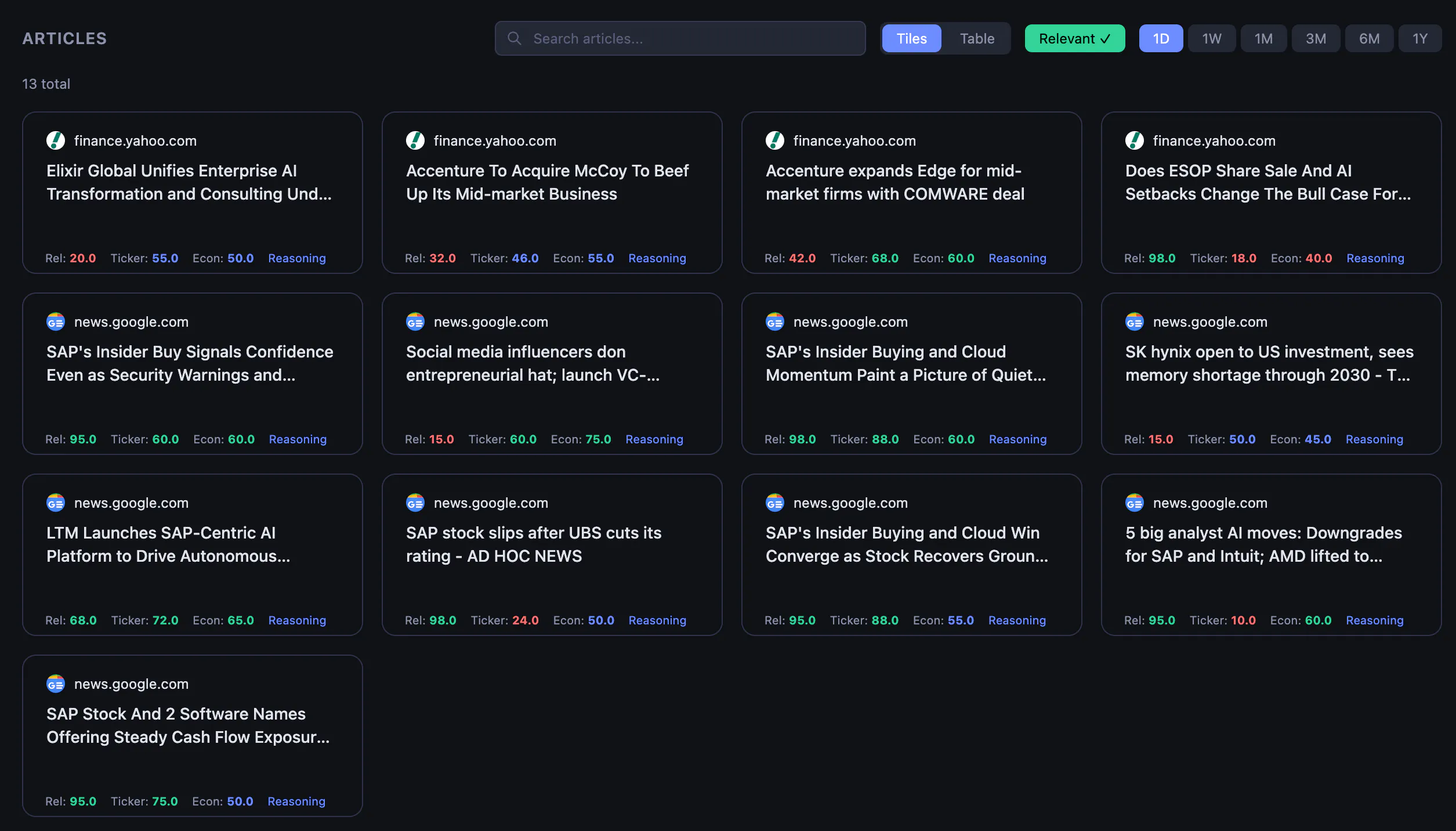1456x831 pixels.
Task: Open 5 big analyst AI moves headline
Action: [1263, 544]
